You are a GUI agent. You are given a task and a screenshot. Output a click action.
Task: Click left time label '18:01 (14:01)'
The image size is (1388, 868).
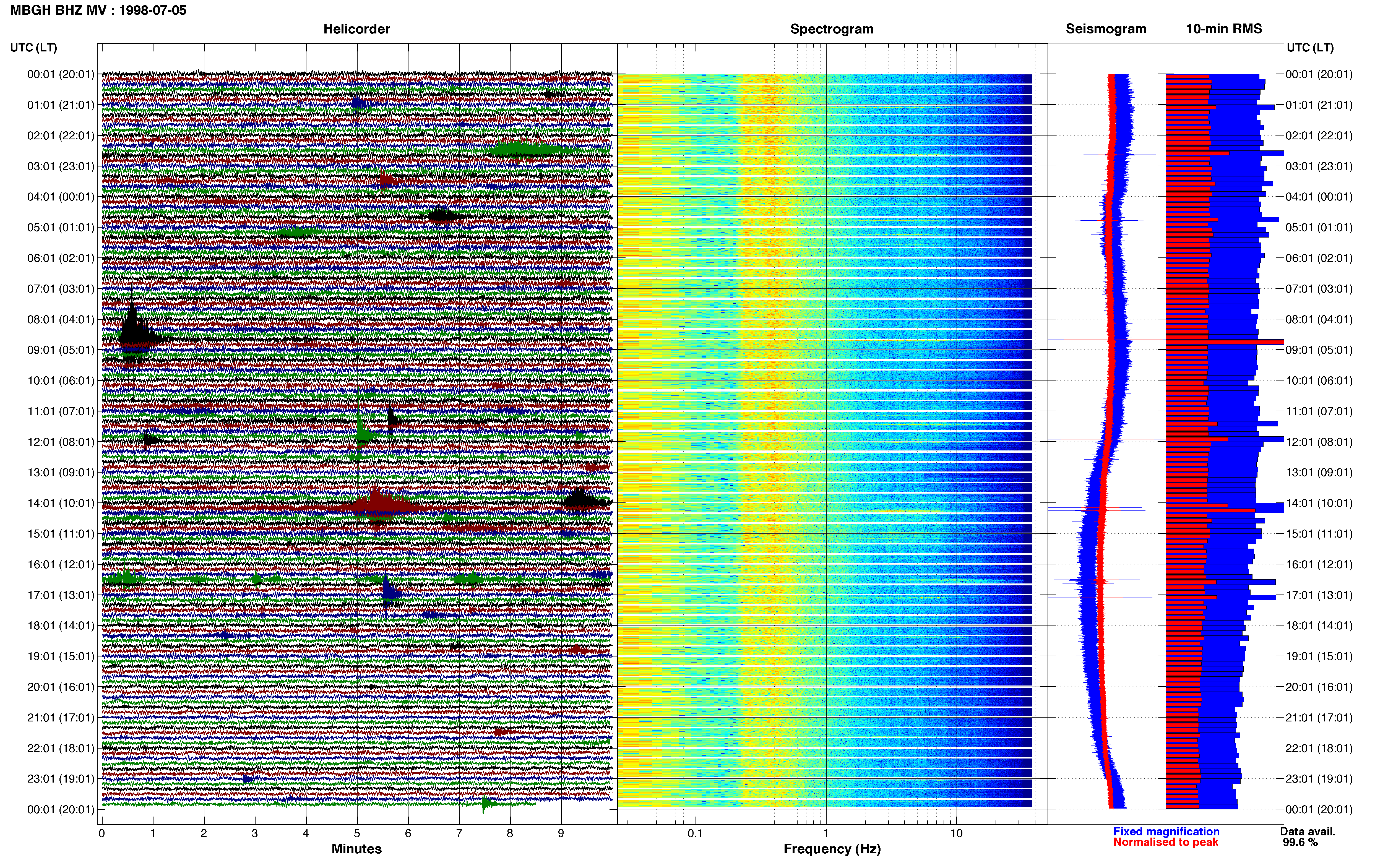tap(60, 626)
